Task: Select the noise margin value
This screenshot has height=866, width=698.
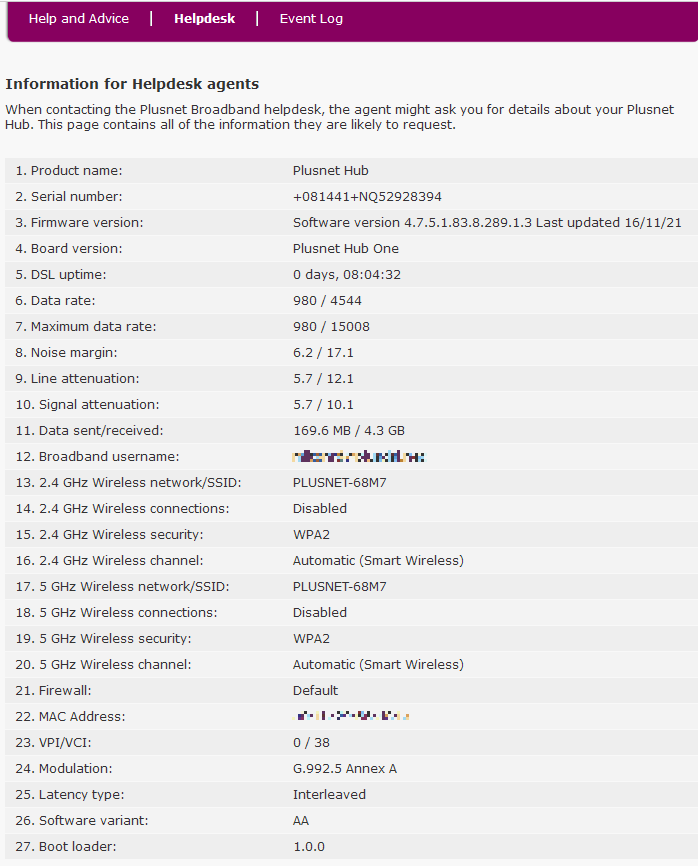Action: (x=316, y=352)
